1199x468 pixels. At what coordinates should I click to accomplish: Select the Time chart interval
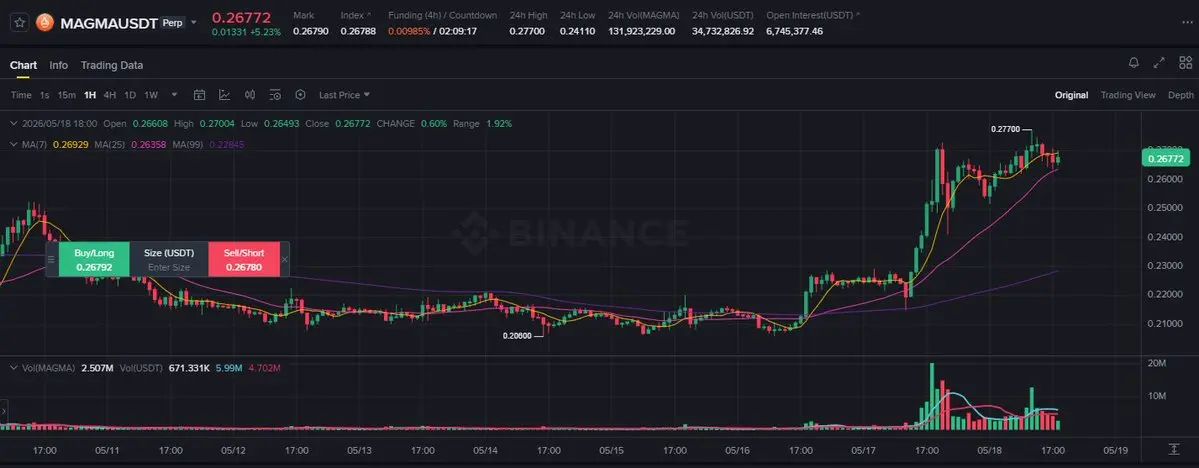click(x=21, y=95)
